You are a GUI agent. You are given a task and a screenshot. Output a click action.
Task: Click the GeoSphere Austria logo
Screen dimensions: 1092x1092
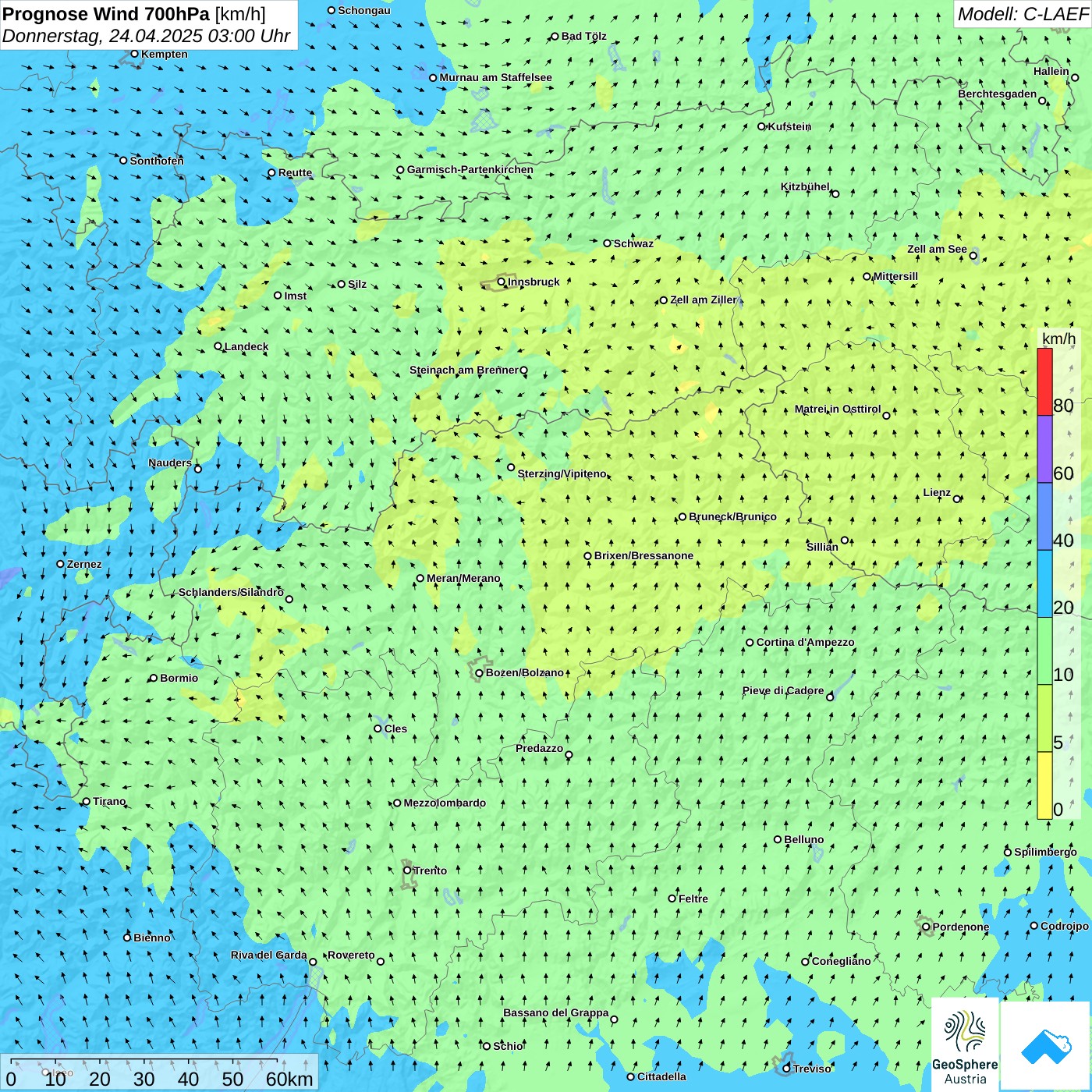[x=965, y=1045]
